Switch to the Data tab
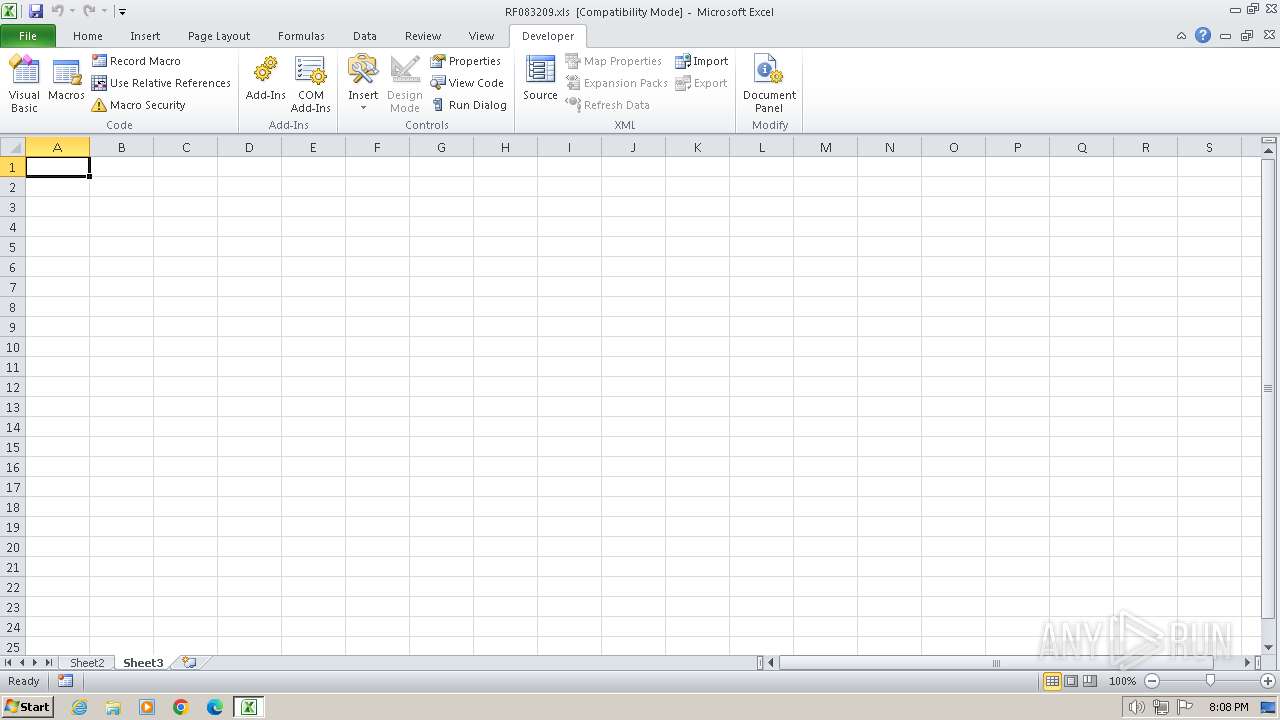 point(365,36)
